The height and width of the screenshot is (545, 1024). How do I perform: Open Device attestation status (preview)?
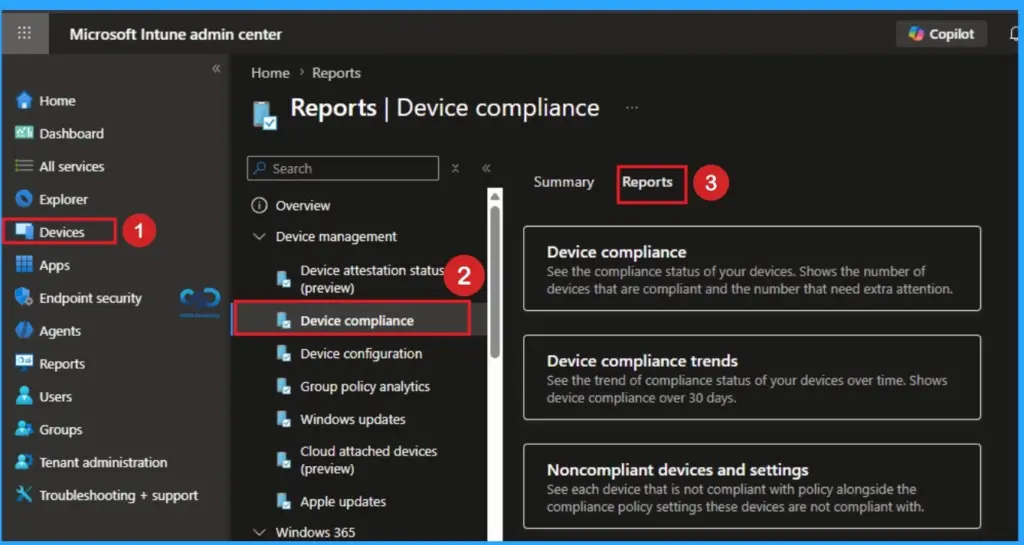372,279
